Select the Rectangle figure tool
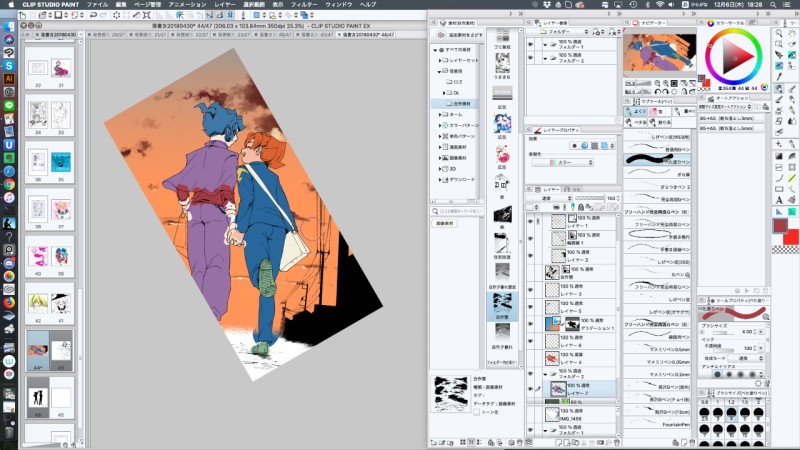 pyautogui.click(x=779, y=189)
